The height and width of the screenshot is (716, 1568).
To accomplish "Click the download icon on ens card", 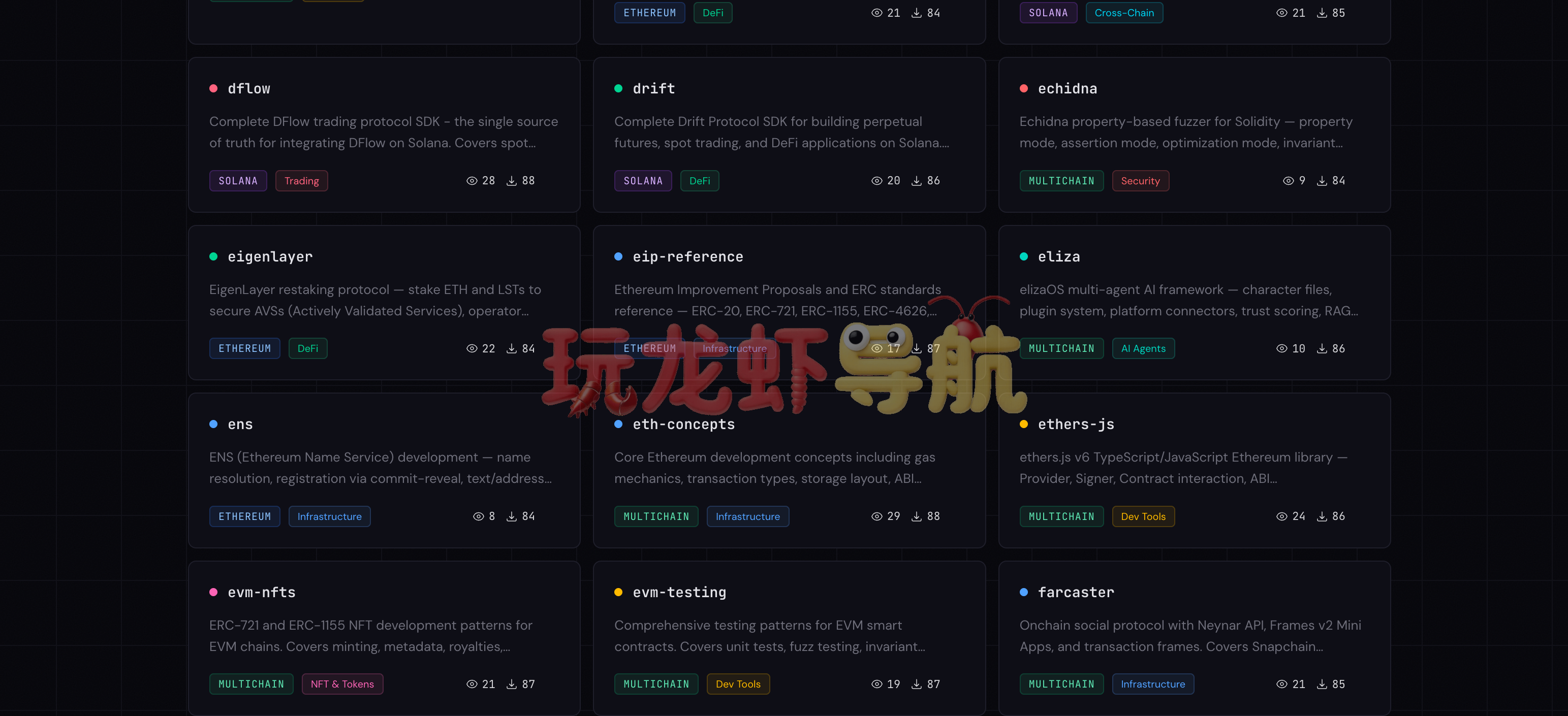I will (512, 516).
